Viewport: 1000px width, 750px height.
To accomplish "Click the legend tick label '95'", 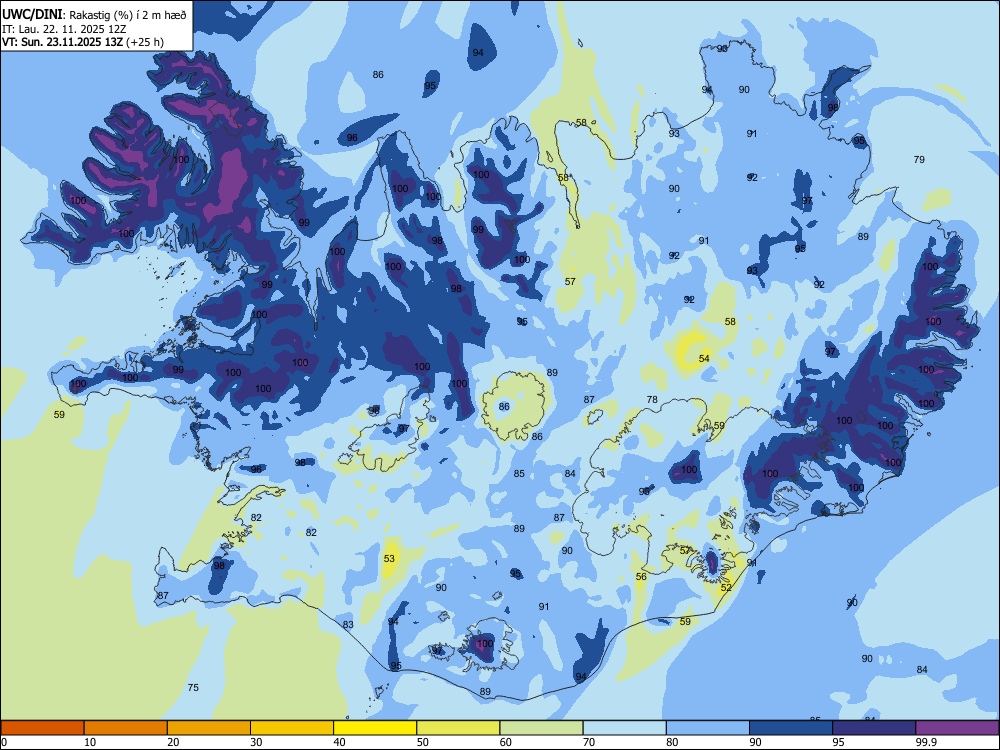I will coord(839,742).
